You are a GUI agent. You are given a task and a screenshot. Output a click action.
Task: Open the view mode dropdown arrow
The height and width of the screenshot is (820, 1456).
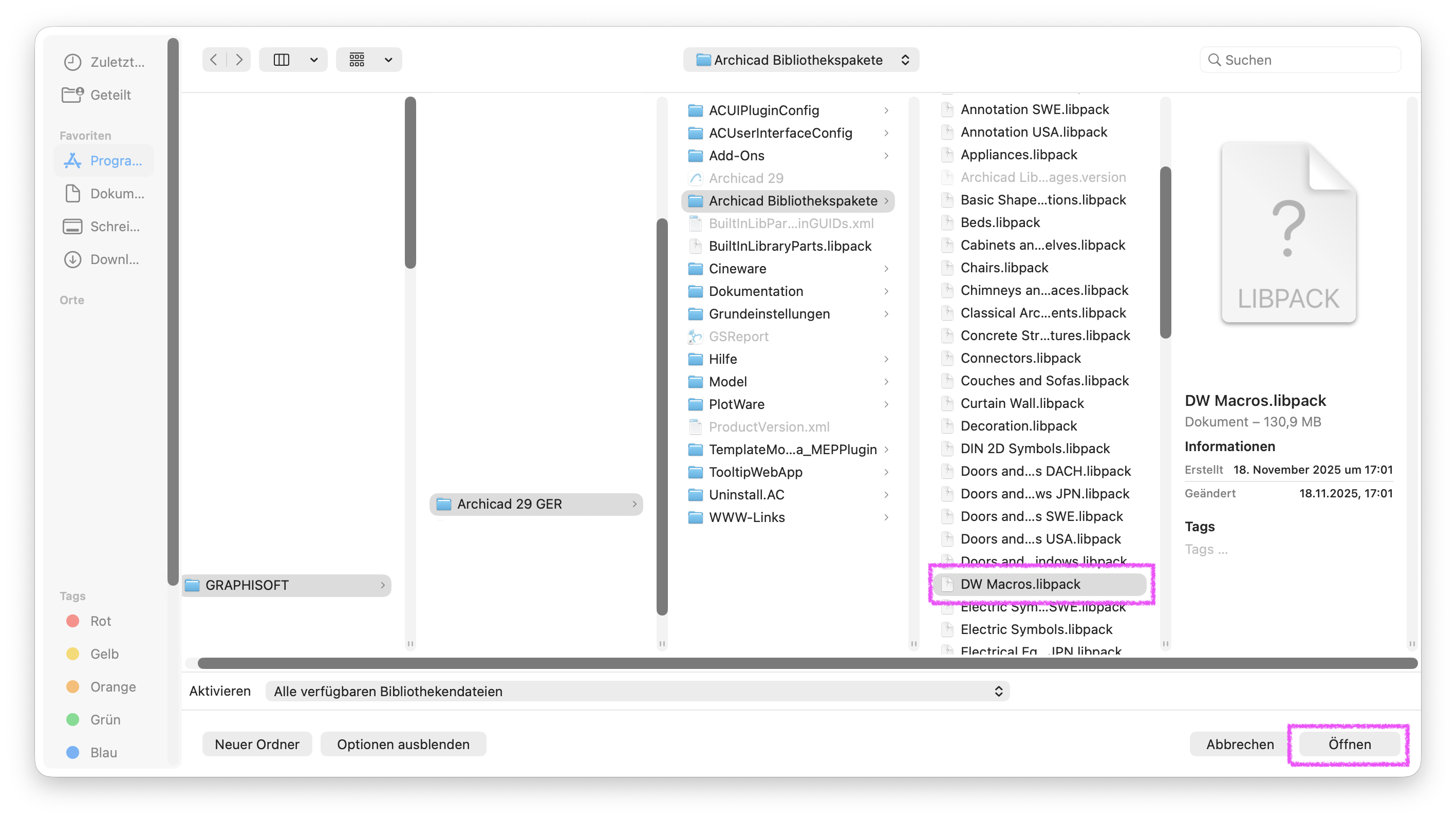(x=314, y=60)
